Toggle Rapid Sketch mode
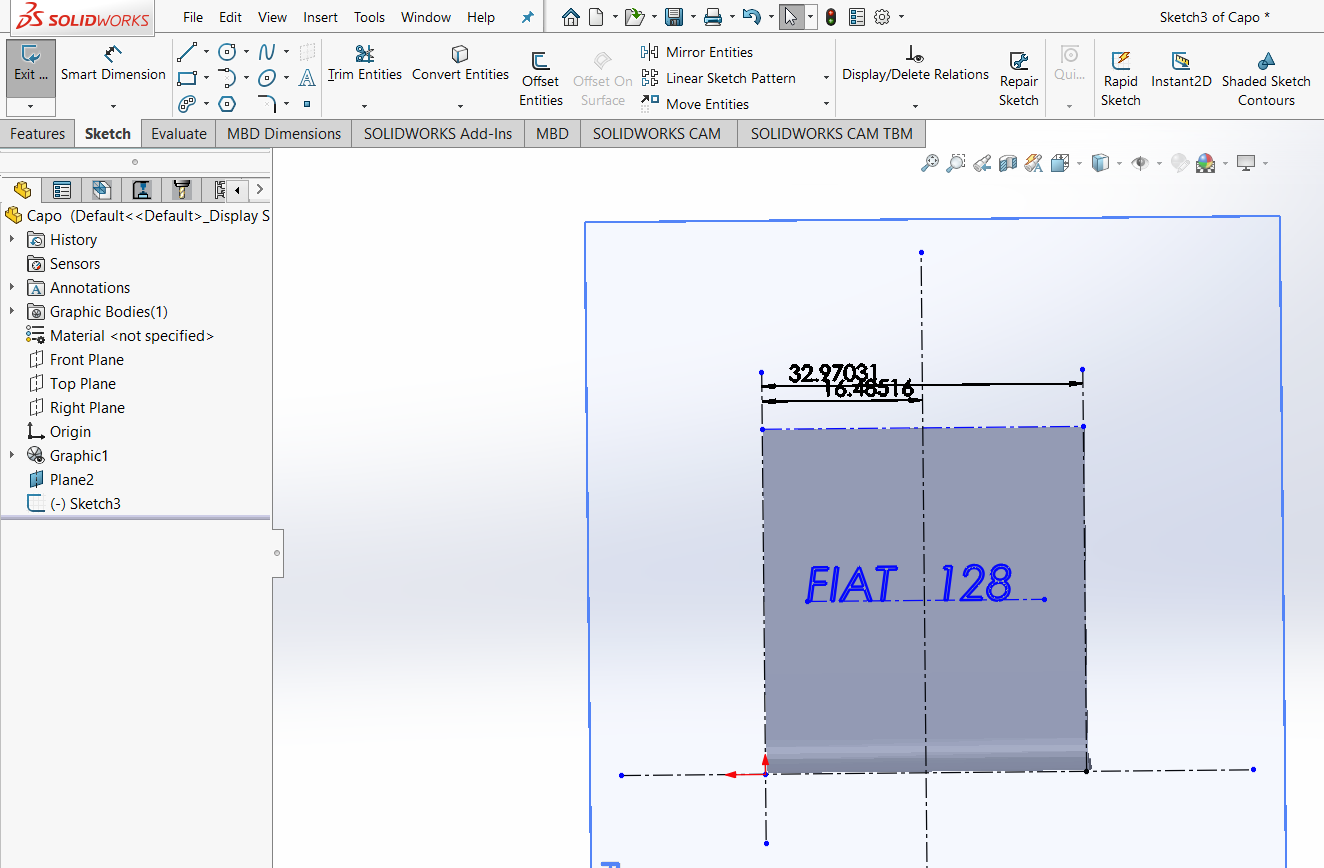Screen dimensions: 1324x868 [x=1120, y=78]
